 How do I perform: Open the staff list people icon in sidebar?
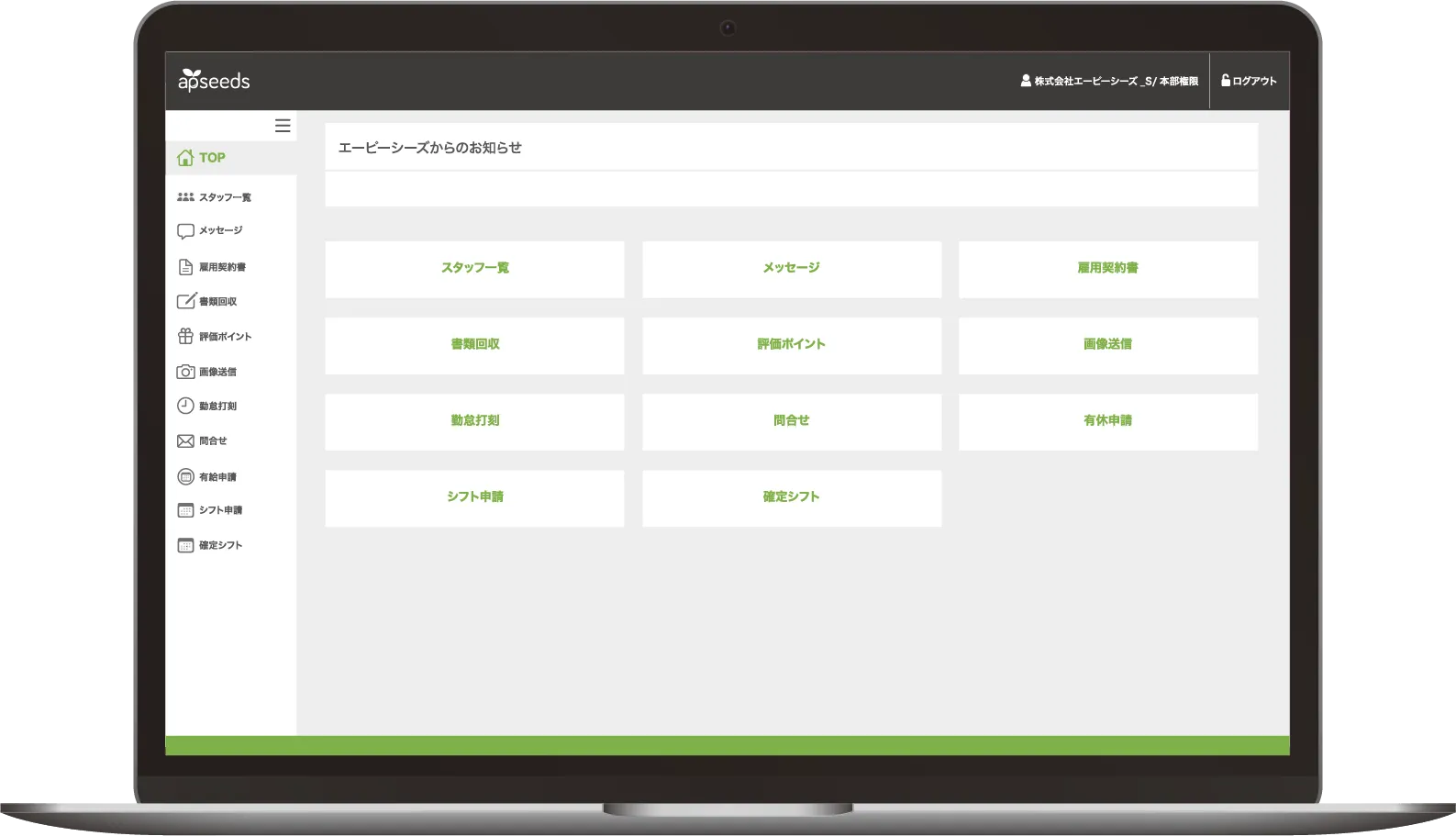click(x=185, y=197)
